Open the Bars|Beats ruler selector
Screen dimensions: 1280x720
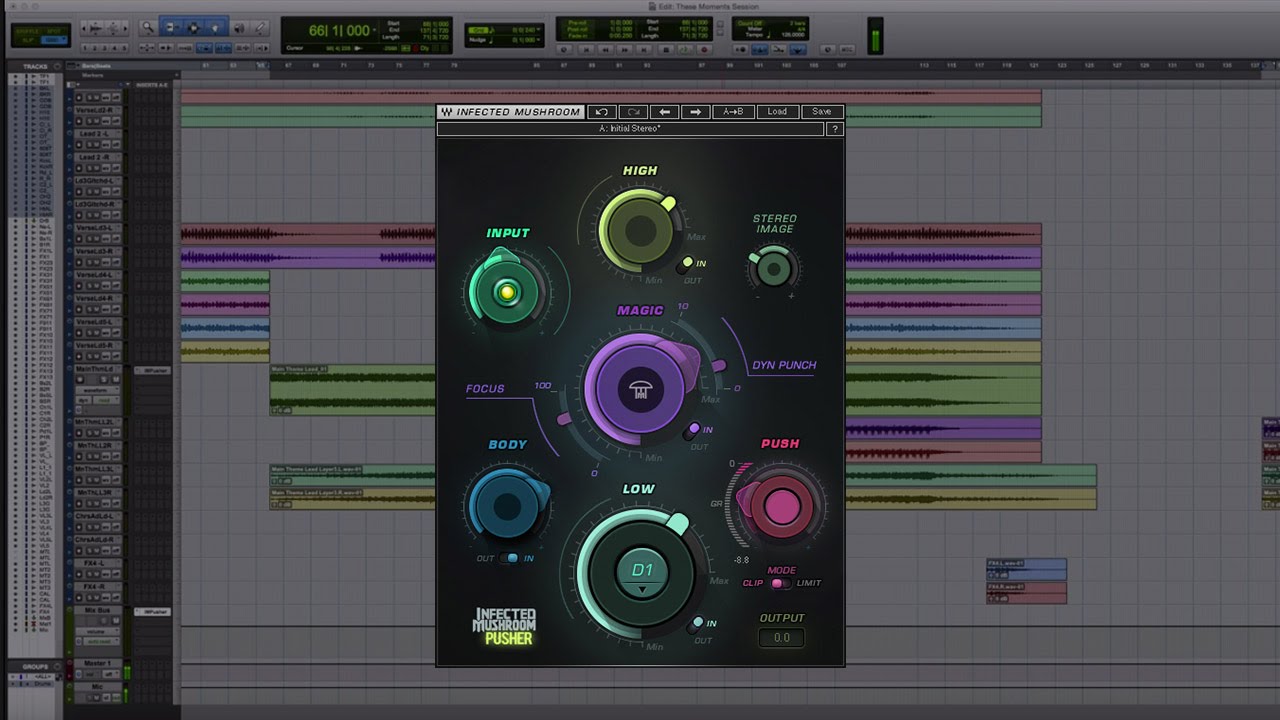point(73,65)
